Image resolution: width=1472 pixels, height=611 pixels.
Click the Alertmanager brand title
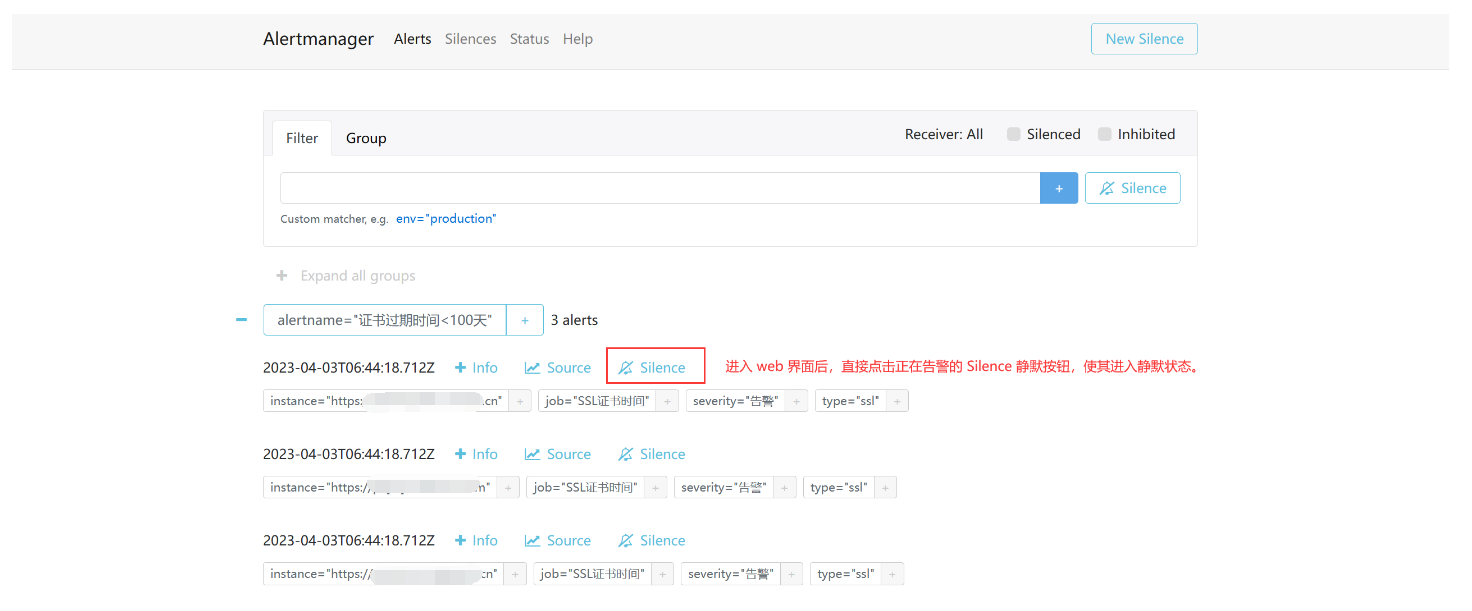(x=318, y=39)
